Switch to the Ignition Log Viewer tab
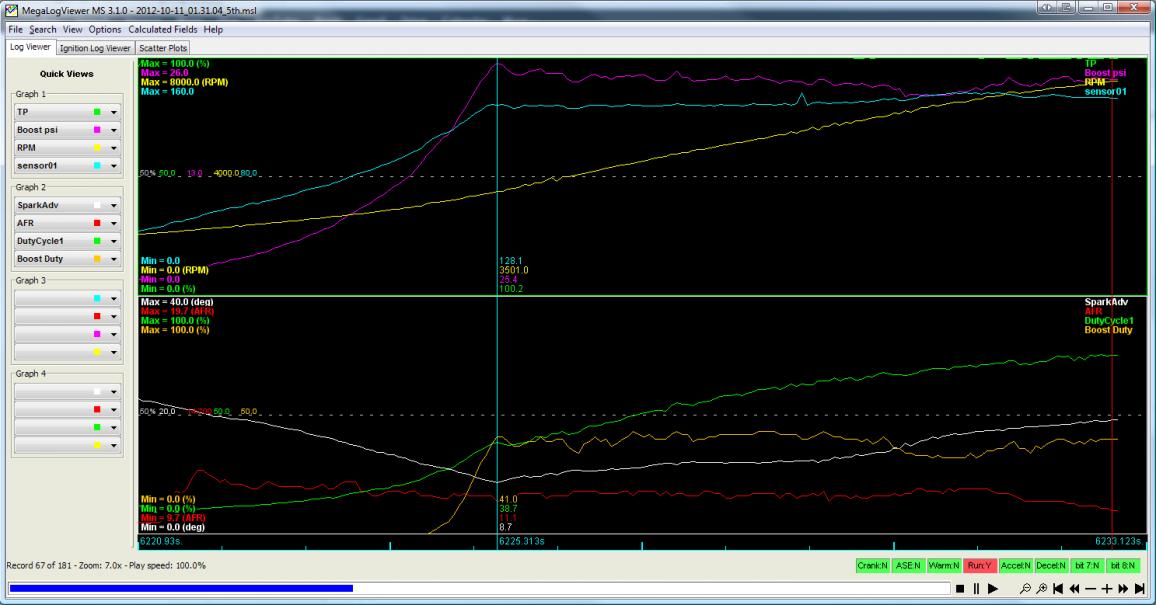Image resolution: width=1156 pixels, height=605 pixels. pos(97,47)
